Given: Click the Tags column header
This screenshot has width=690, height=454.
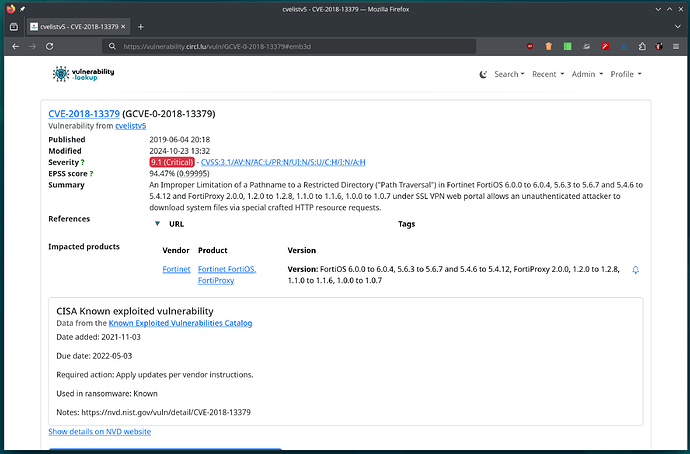Looking at the screenshot, I should [x=407, y=224].
